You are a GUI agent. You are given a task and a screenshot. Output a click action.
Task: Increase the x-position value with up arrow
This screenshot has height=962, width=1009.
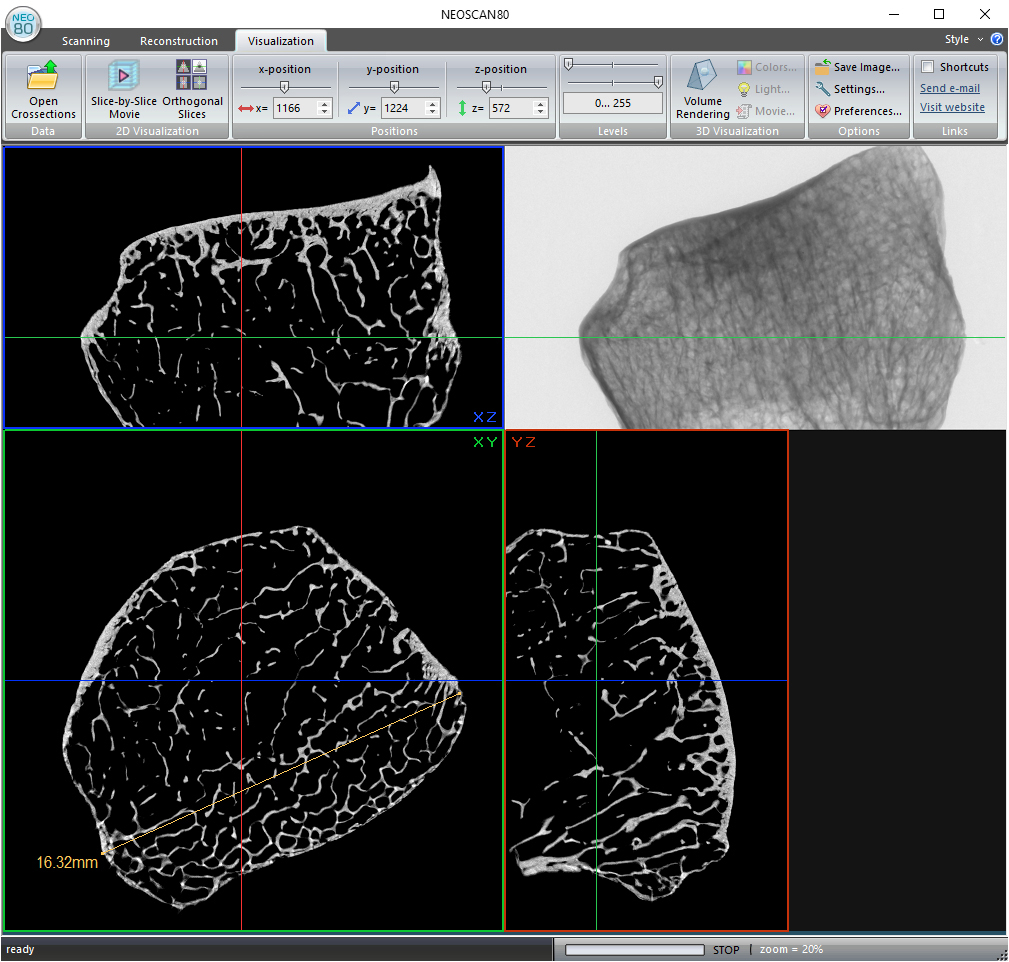click(324, 104)
